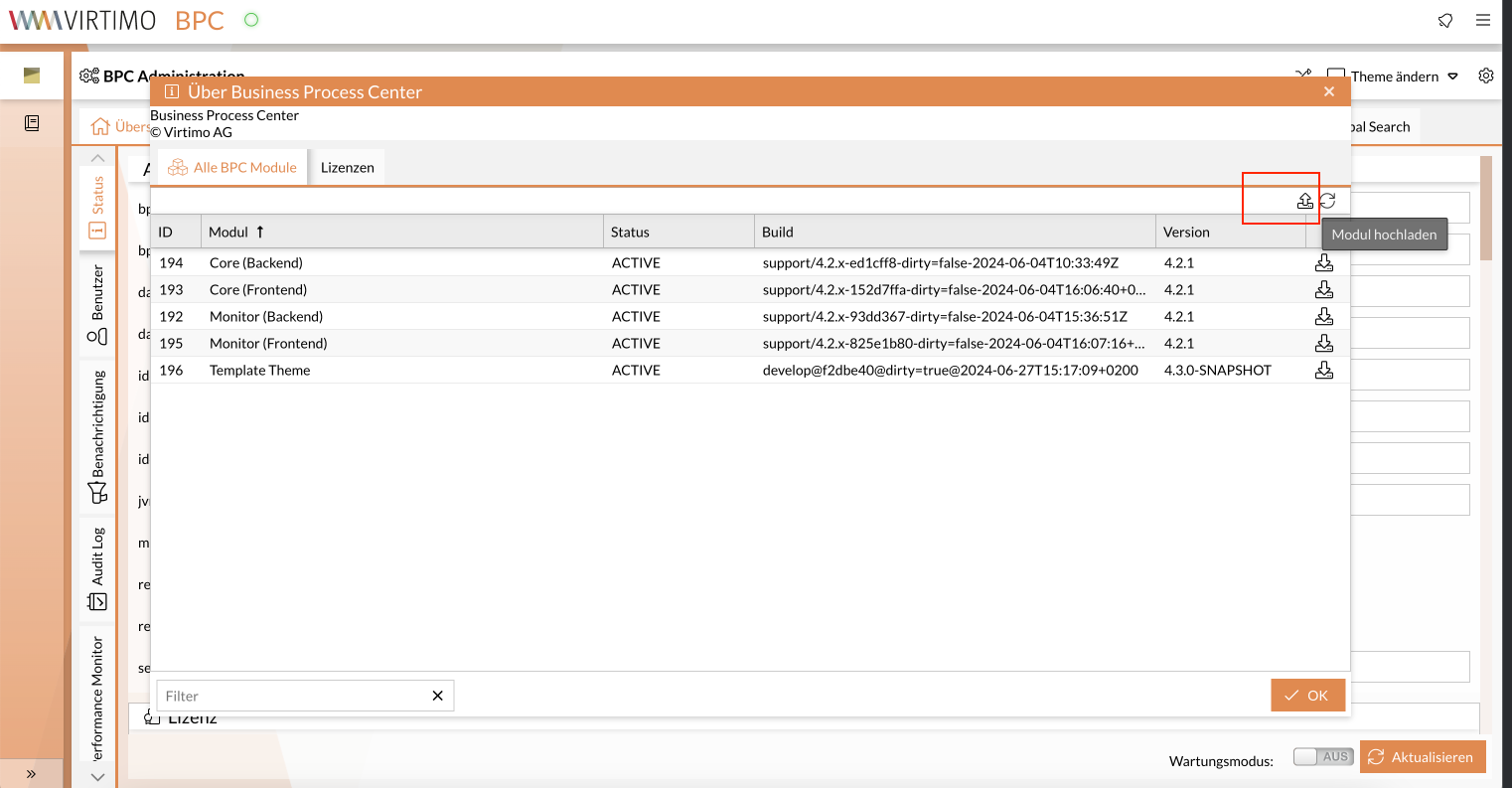Screen dimensions: 1512x788
Task: Download the Core (Backend) module
Action: 1324,262
